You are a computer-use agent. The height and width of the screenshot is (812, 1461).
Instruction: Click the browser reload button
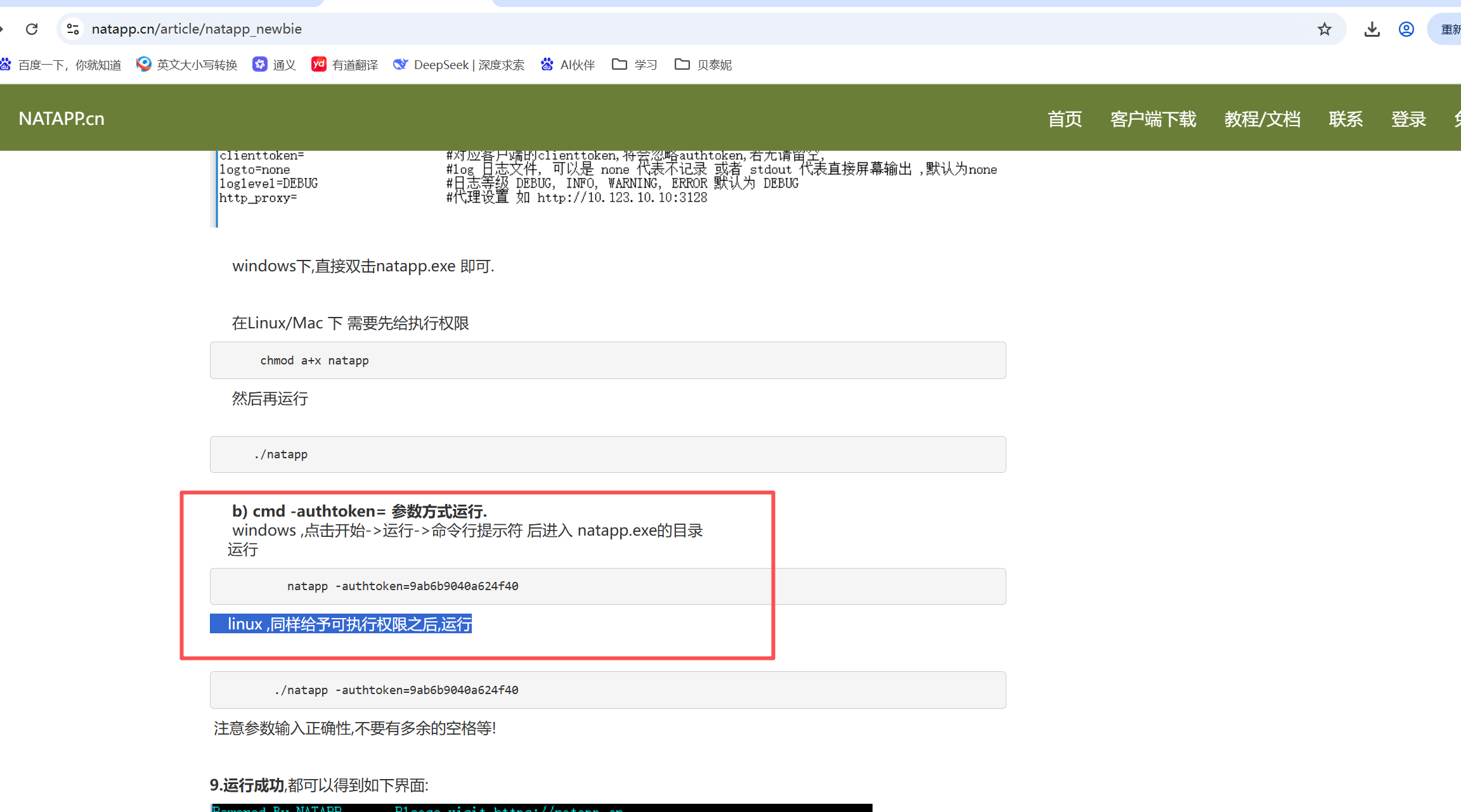point(32,29)
